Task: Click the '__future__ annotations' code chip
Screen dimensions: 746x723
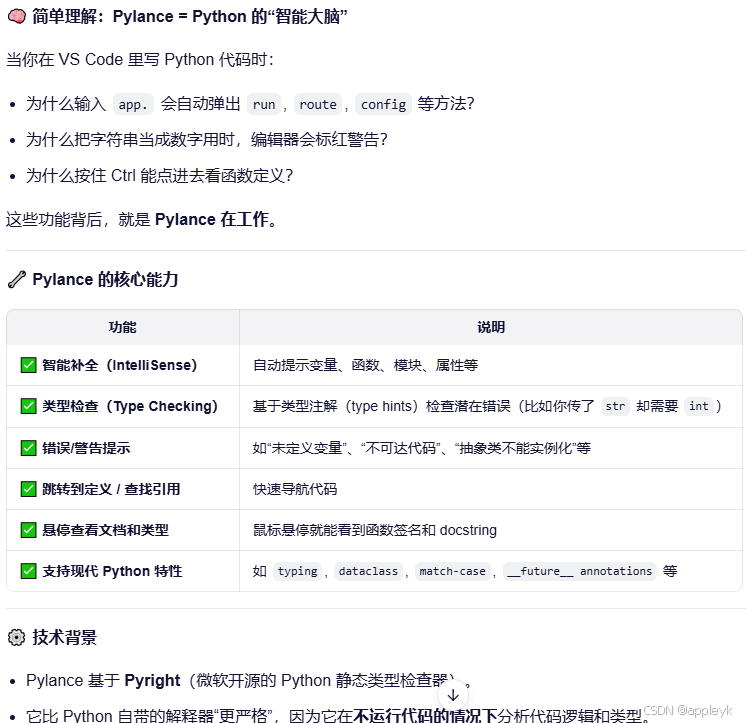Action: [x=579, y=571]
